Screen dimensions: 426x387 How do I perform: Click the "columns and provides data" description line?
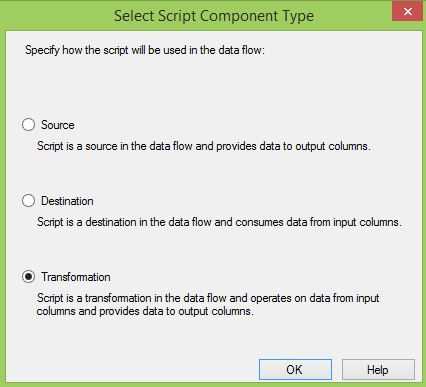(145, 311)
